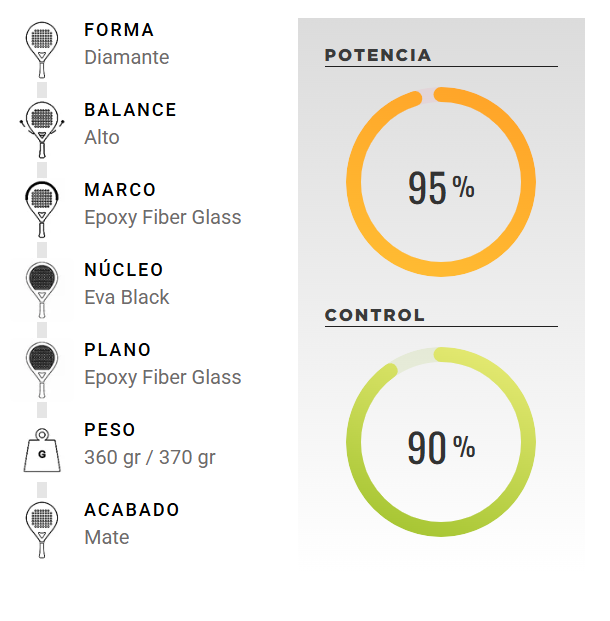The height and width of the screenshot is (621, 610).
Task: Click Epoxy Fiber Glass under PLANO
Action: pos(163,377)
